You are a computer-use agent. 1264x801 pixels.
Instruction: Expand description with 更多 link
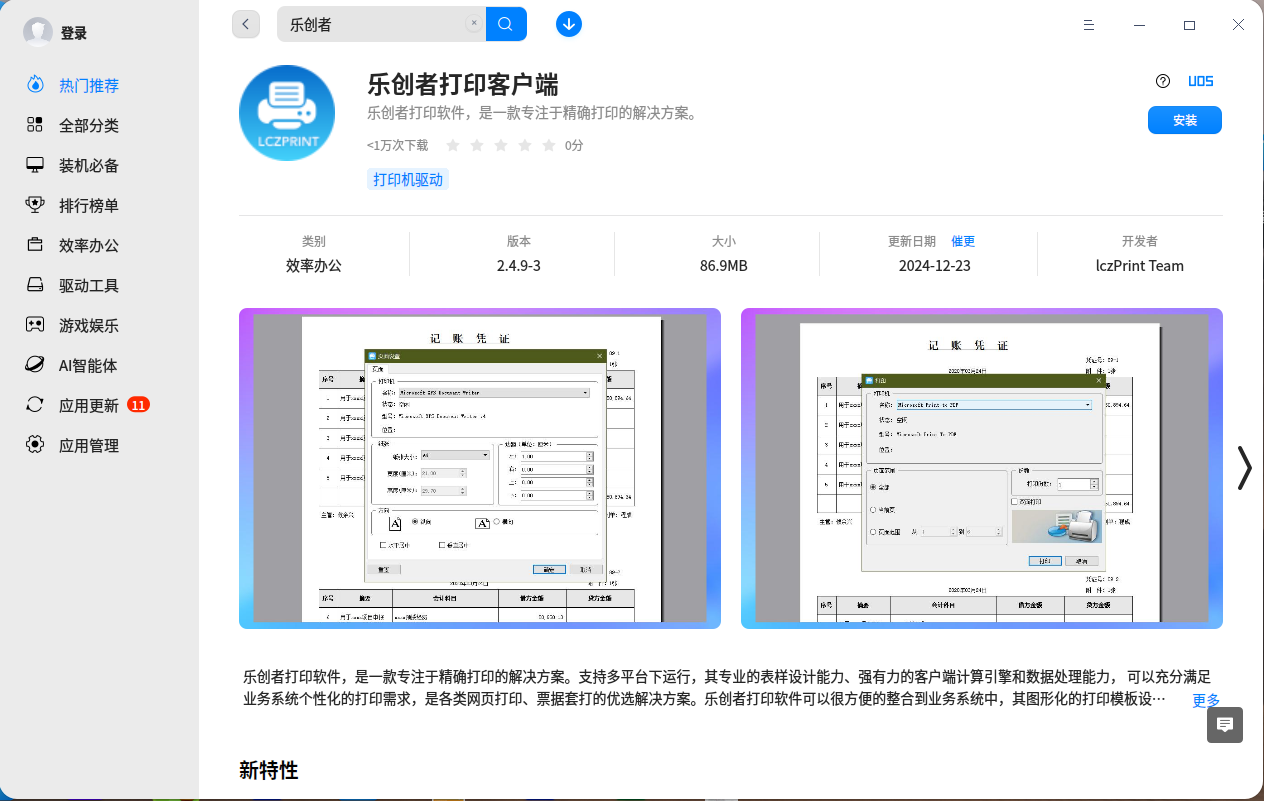[x=1206, y=700]
